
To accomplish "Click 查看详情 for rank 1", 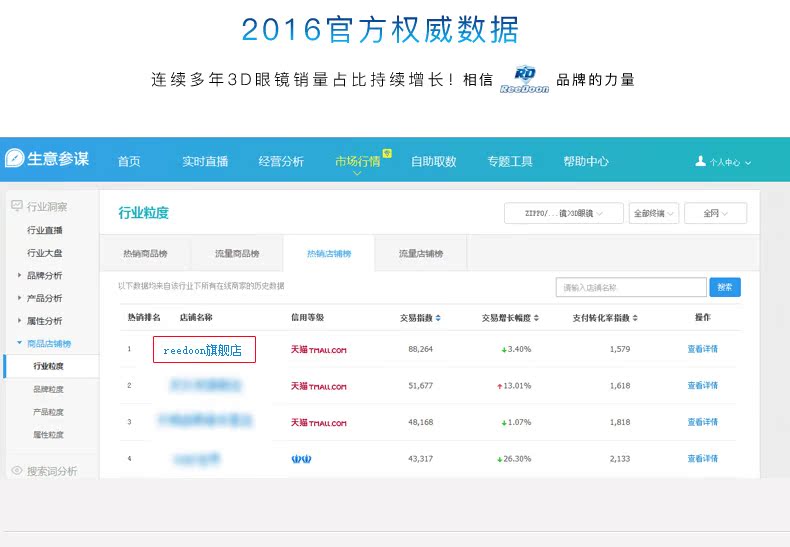I will tap(702, 349).
